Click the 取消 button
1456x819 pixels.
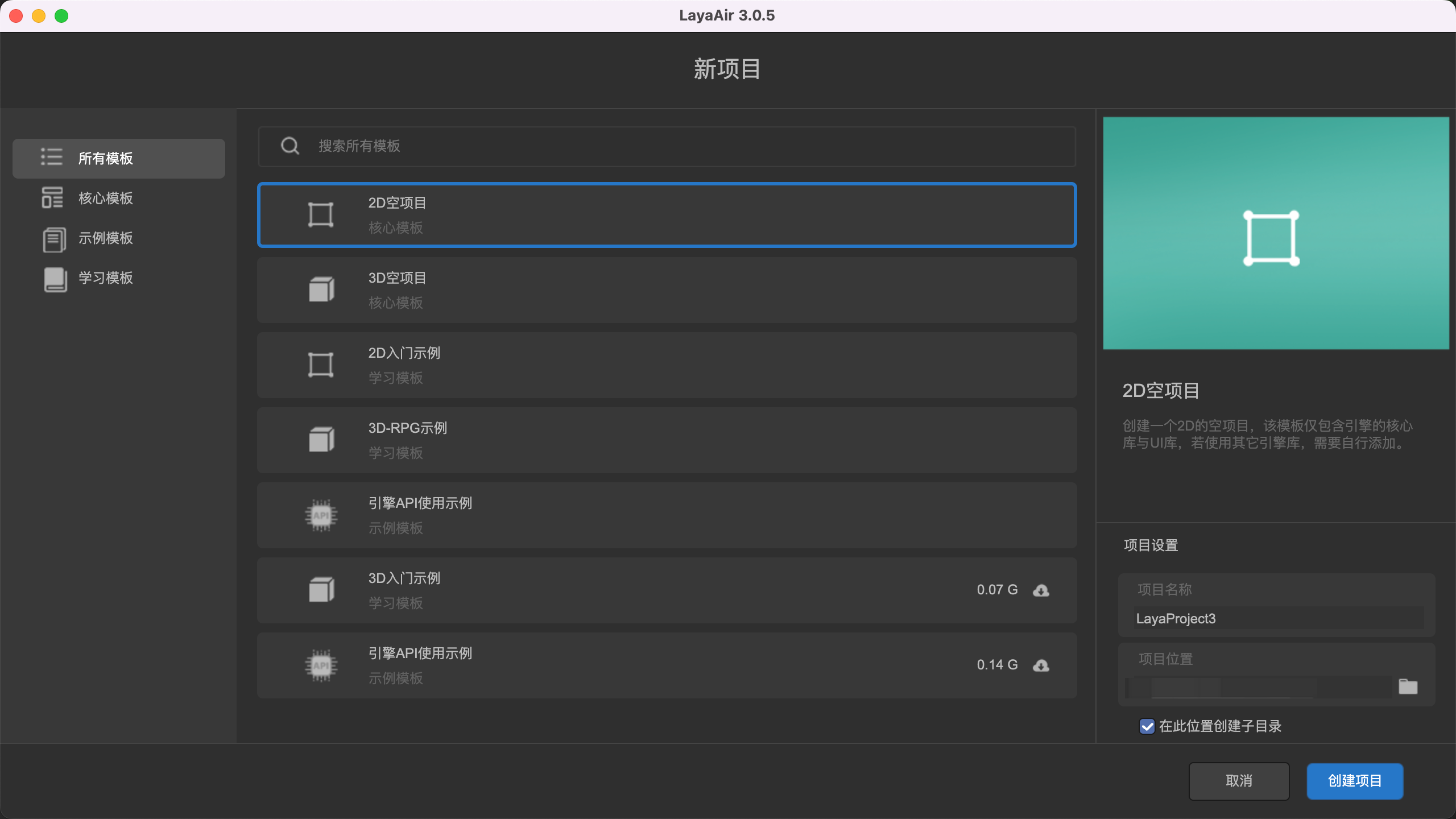(x=1239, y=781)
